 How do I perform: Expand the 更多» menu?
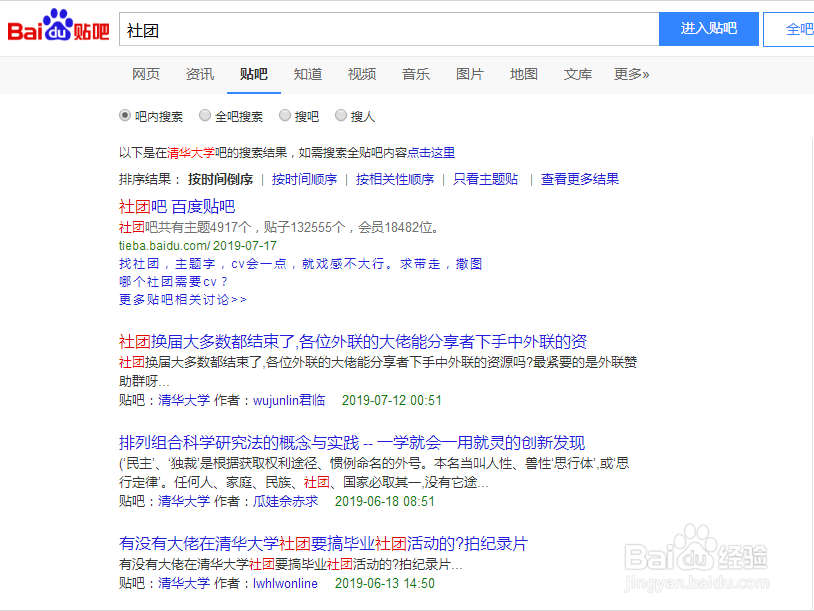coord(631,74)
